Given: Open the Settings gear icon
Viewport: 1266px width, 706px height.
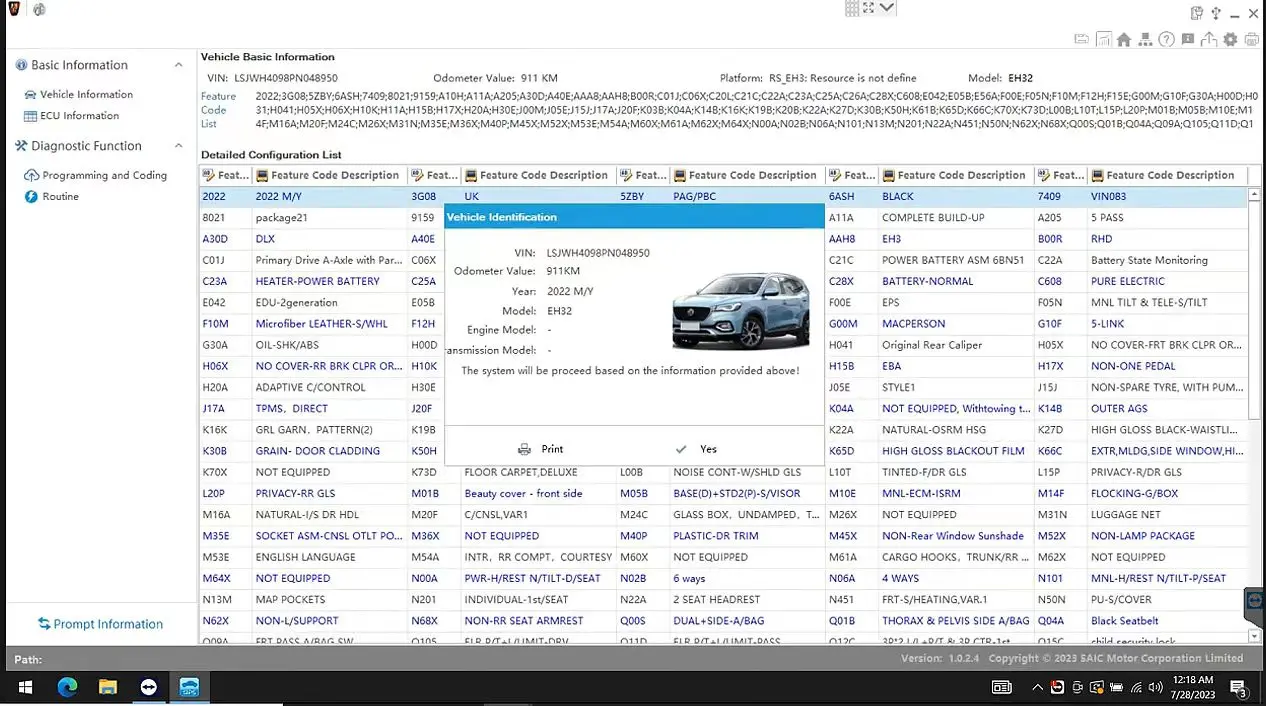Looking at the screenshot, I should click(x=1230, y=38).
